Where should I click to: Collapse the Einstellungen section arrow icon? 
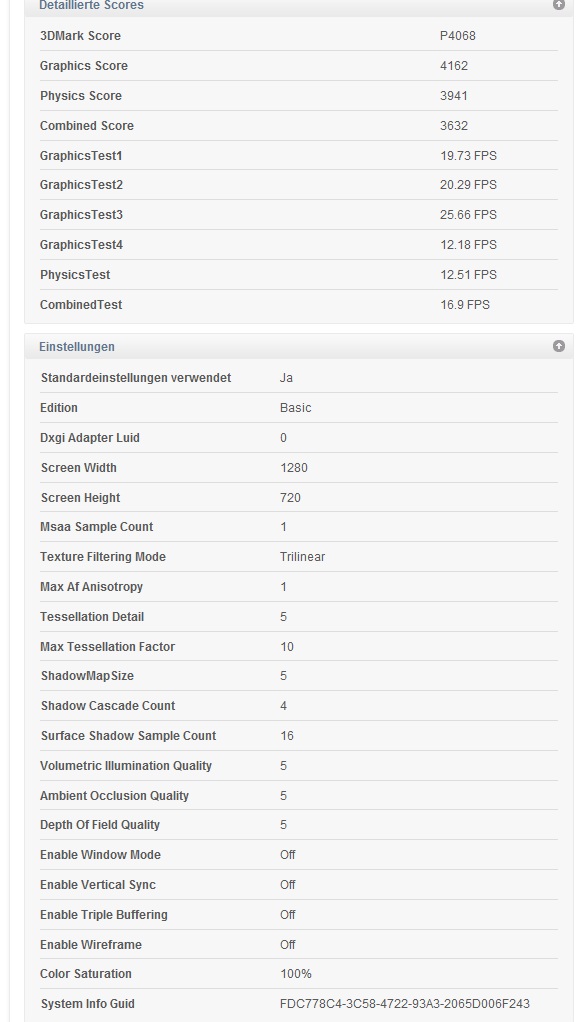pos(559,346)
